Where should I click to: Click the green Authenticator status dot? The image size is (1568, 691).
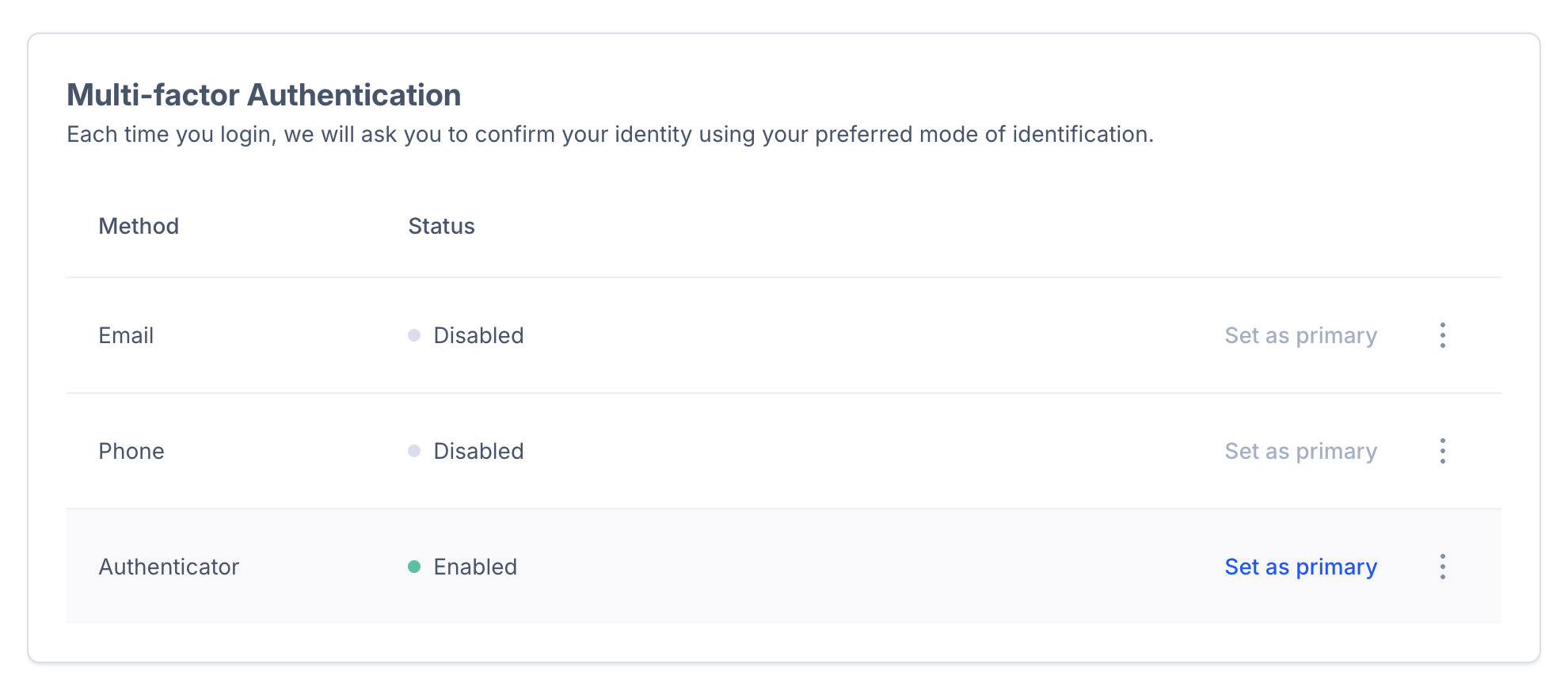[x=414, y=567]
